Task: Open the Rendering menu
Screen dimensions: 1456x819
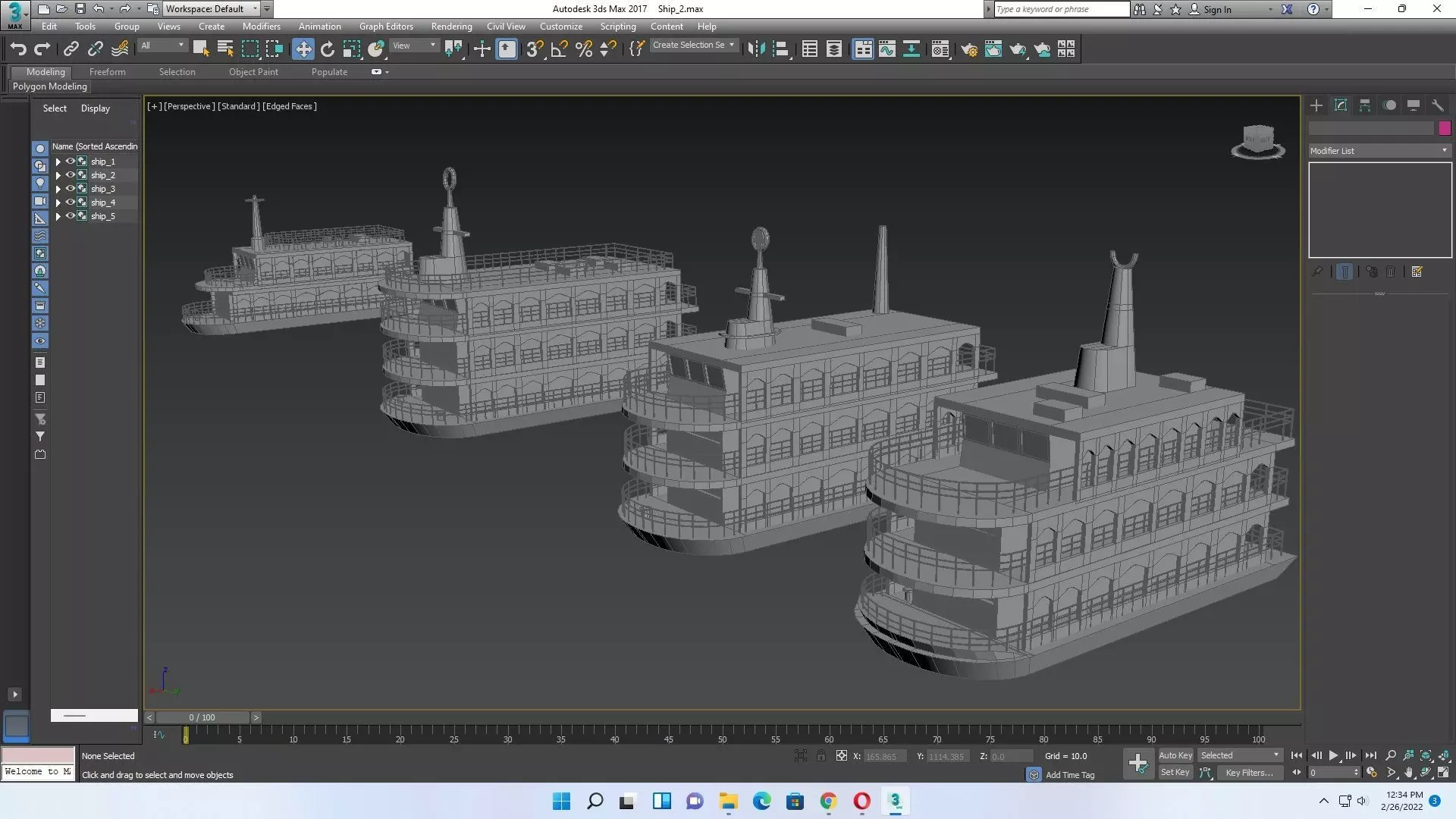Action: click(x=451, y=27)
